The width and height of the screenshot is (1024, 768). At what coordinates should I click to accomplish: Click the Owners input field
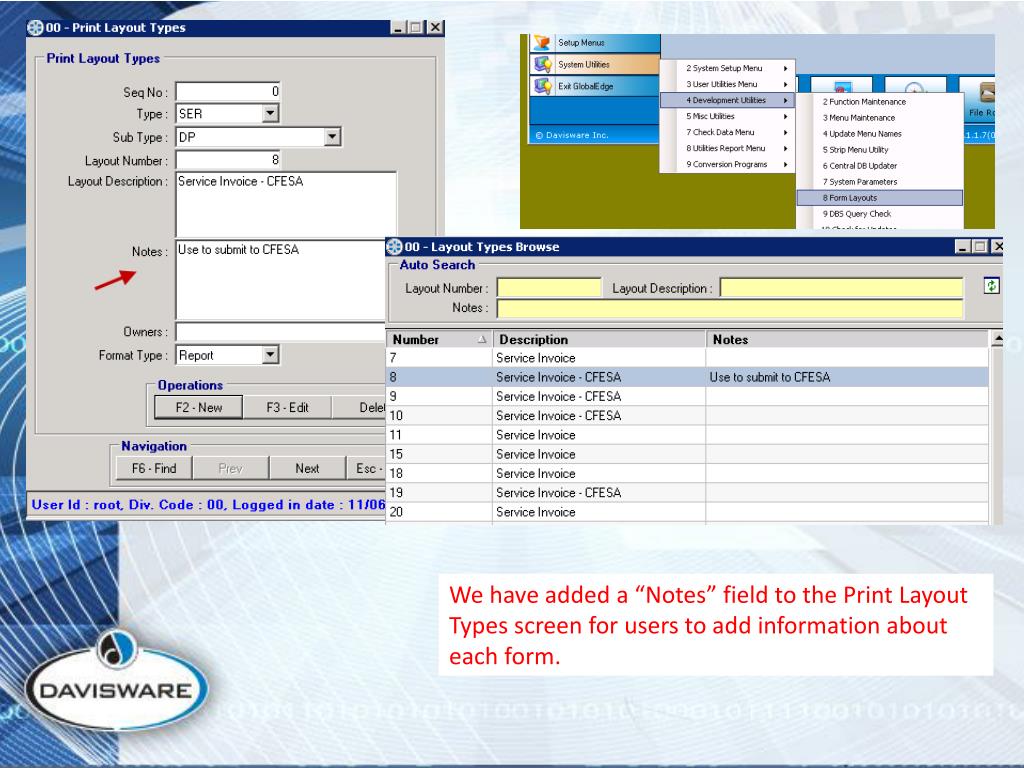point(281,332)
